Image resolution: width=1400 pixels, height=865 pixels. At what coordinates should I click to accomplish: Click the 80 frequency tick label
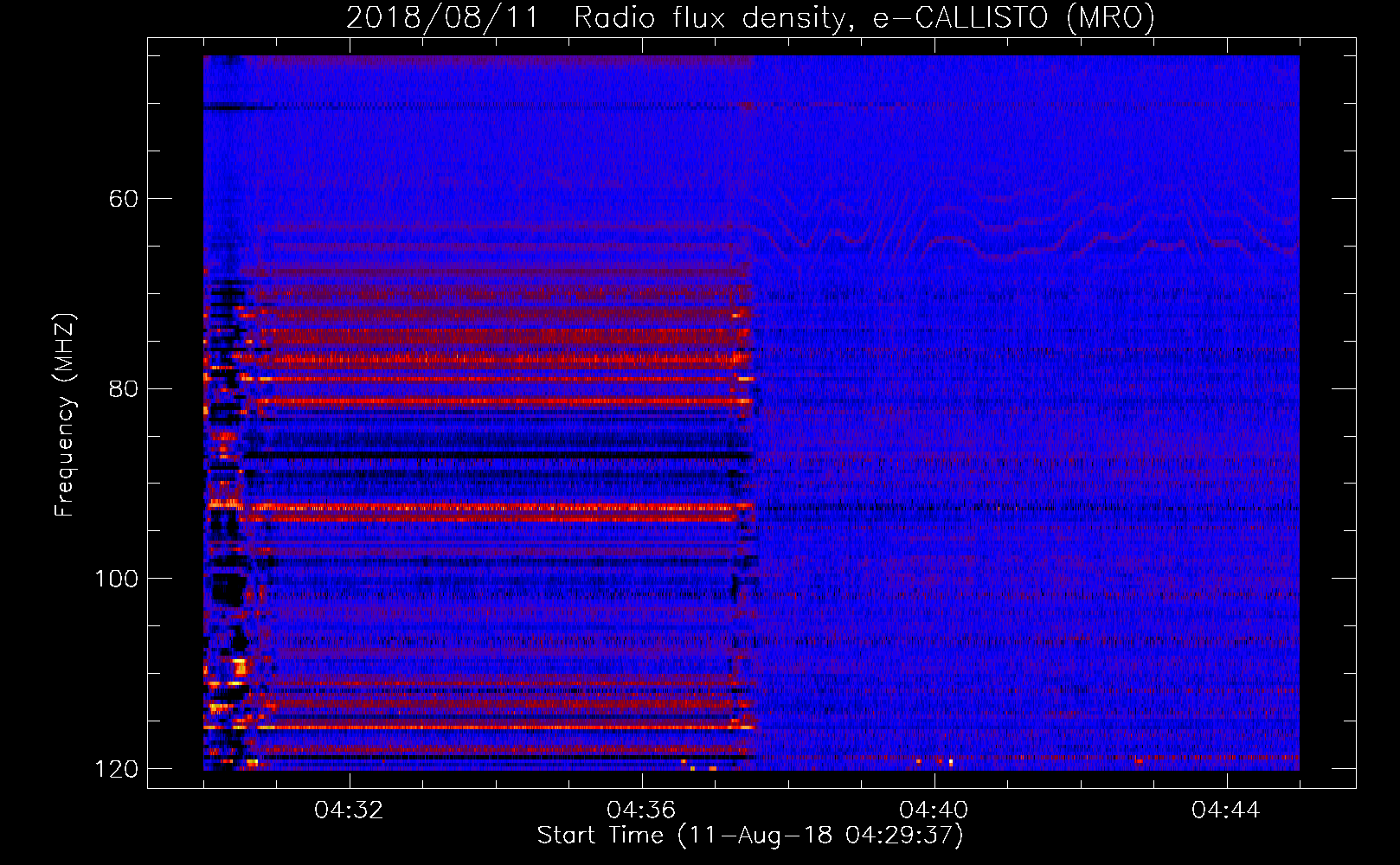click(x=124, y=388)
